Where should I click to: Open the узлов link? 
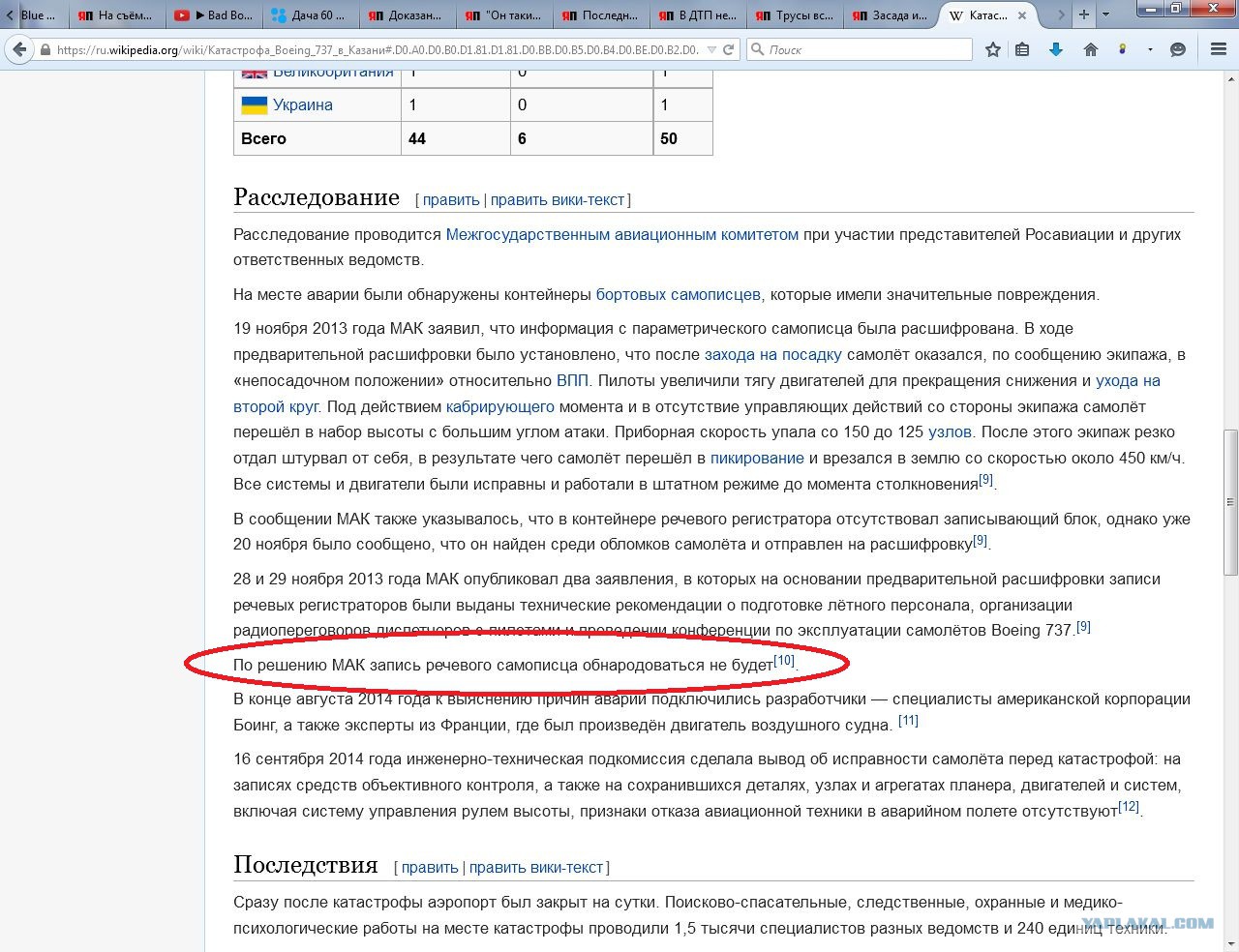pos(951,431)
